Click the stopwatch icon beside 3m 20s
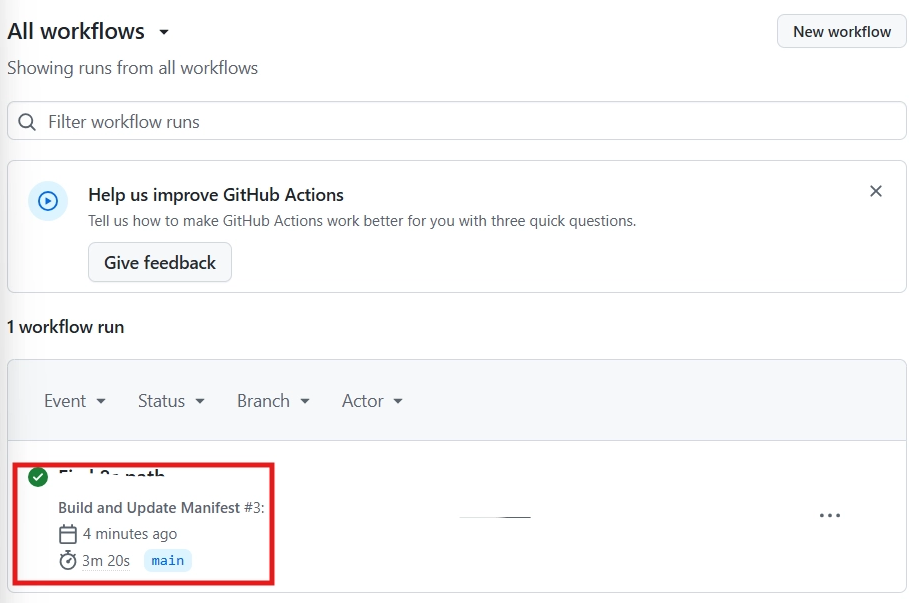 (x=68, y=560)
